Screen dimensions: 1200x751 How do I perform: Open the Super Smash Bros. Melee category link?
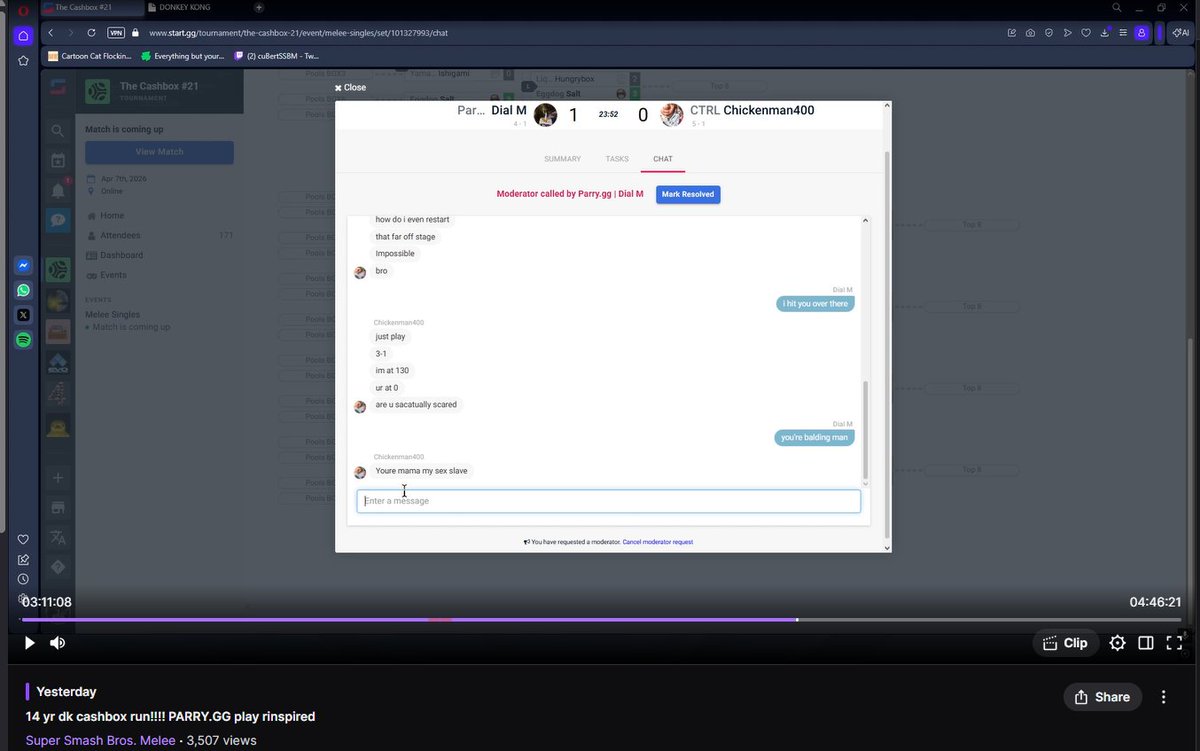point(101,741)
